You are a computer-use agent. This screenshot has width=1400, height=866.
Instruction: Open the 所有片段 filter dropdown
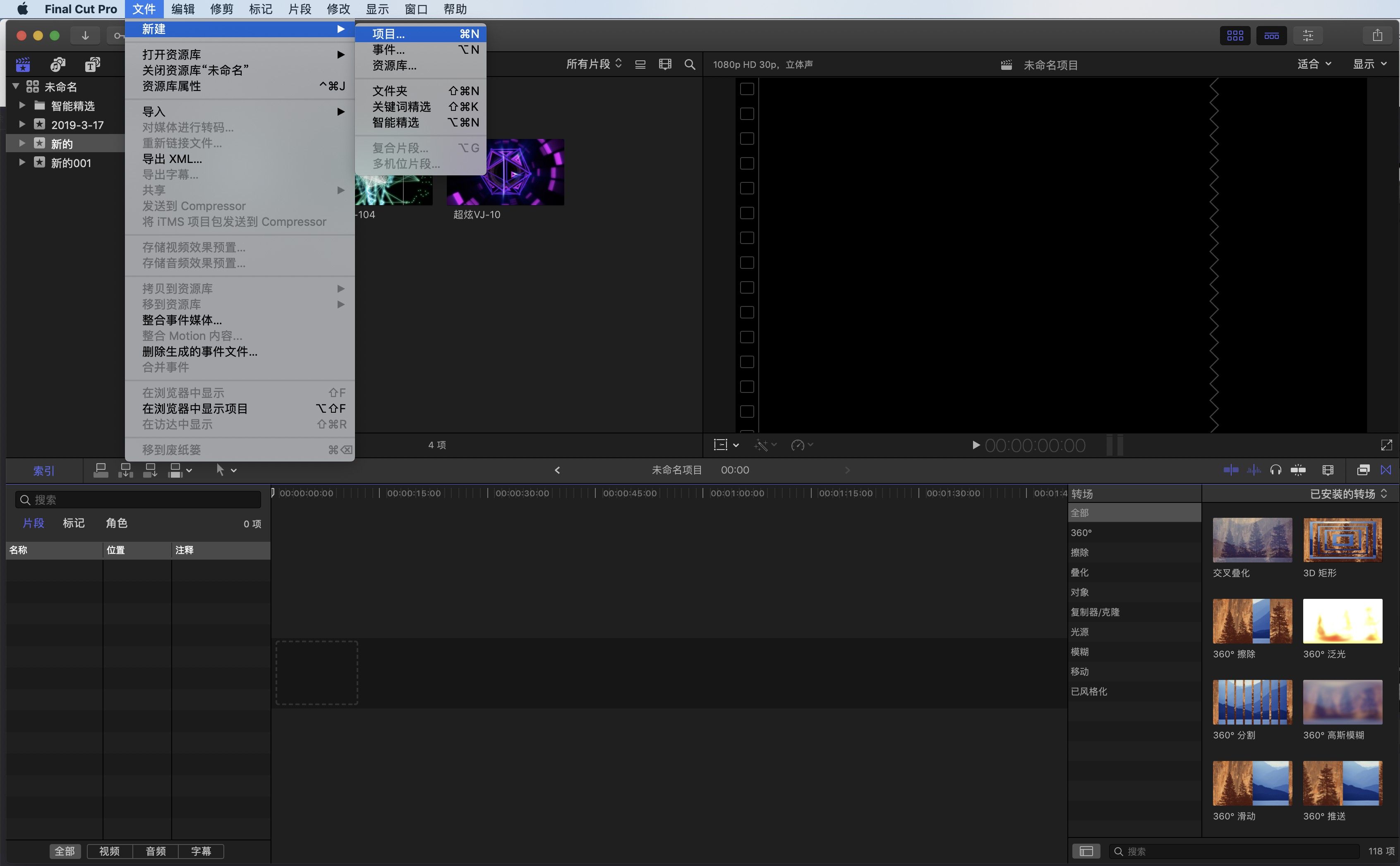(593, 64)
